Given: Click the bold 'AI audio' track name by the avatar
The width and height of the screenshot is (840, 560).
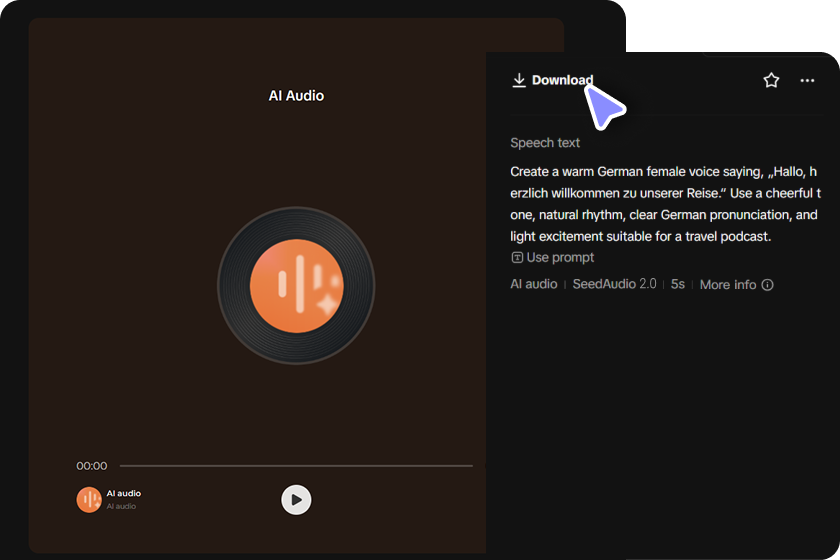Looking at the screenshot, I should pyautogui.click(x=124, y=493).
